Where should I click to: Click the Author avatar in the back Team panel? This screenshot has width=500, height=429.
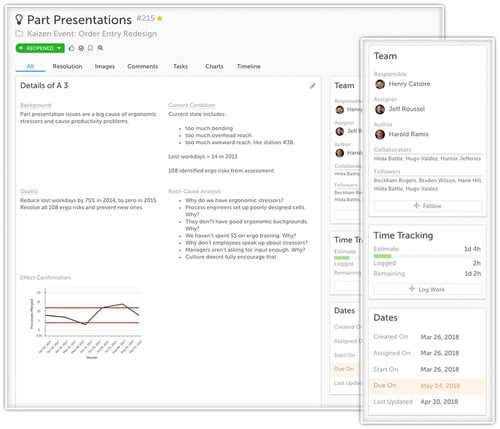340,153
